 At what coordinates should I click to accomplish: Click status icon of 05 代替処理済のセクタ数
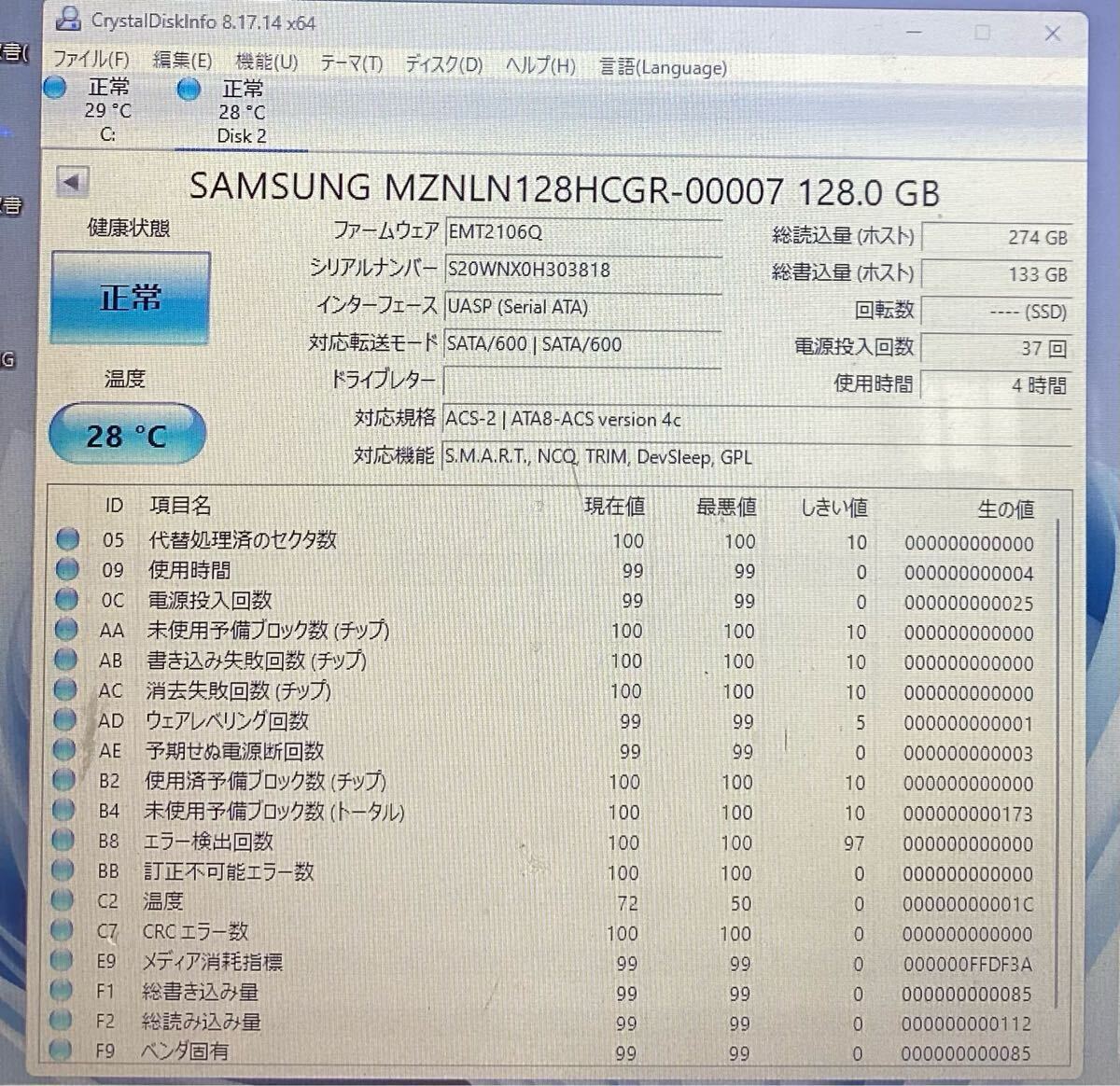(67, 539)
